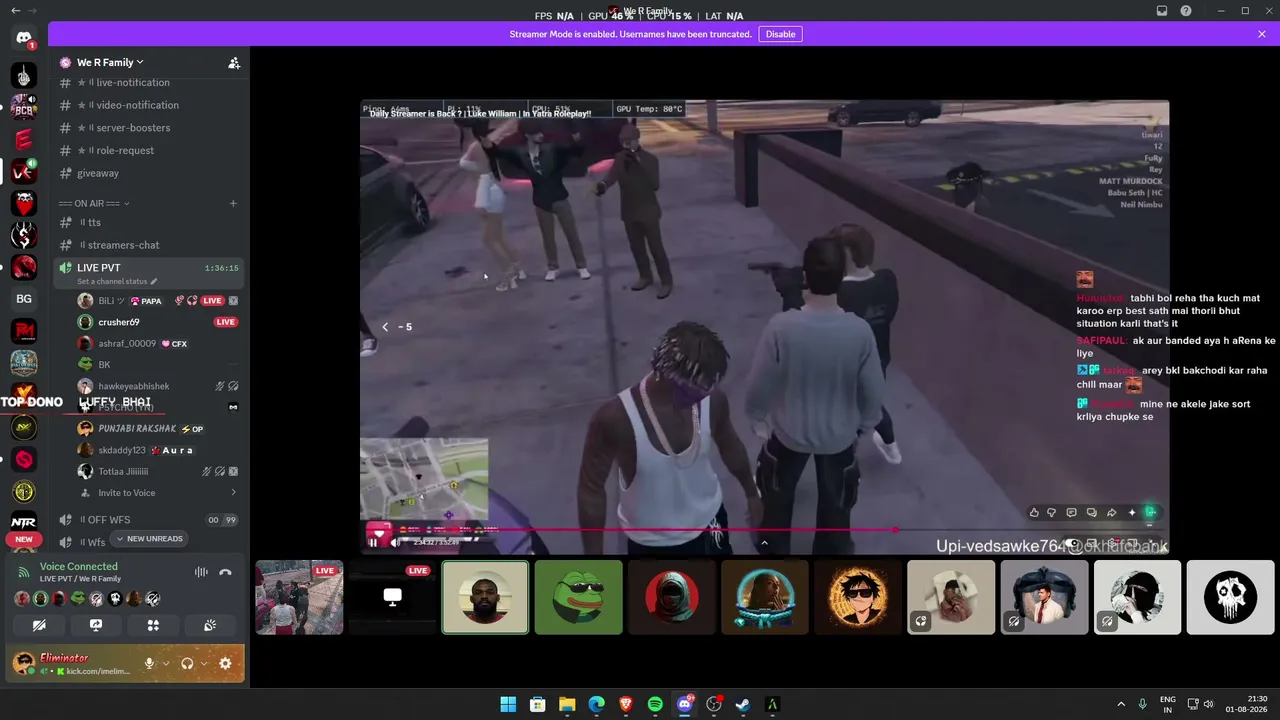Like the video with thumbs-up icon

click(x=1034, y=513)
